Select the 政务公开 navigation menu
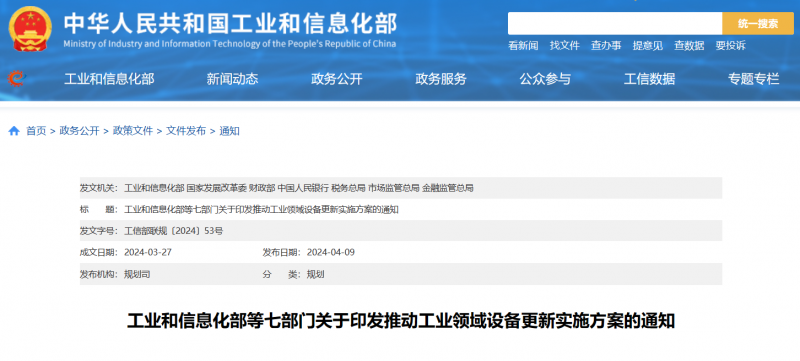800x361 pixels. [x=337, y=79]
